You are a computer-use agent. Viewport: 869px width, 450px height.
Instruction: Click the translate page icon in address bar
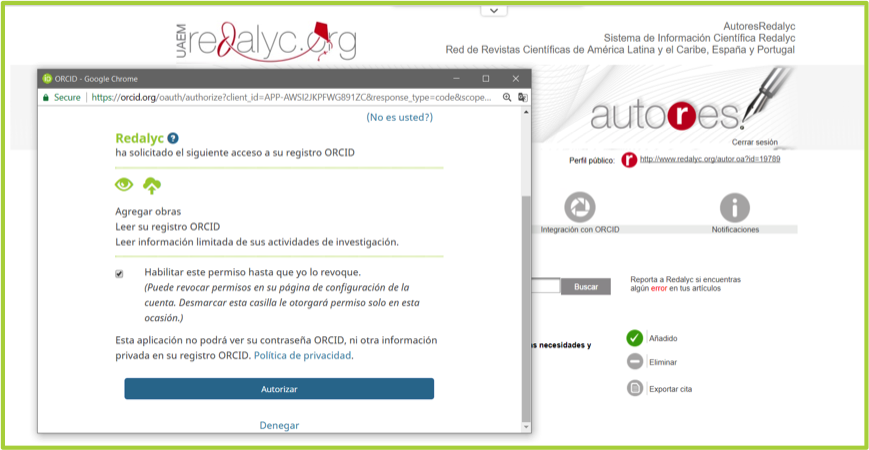click(x=522, y=98)
